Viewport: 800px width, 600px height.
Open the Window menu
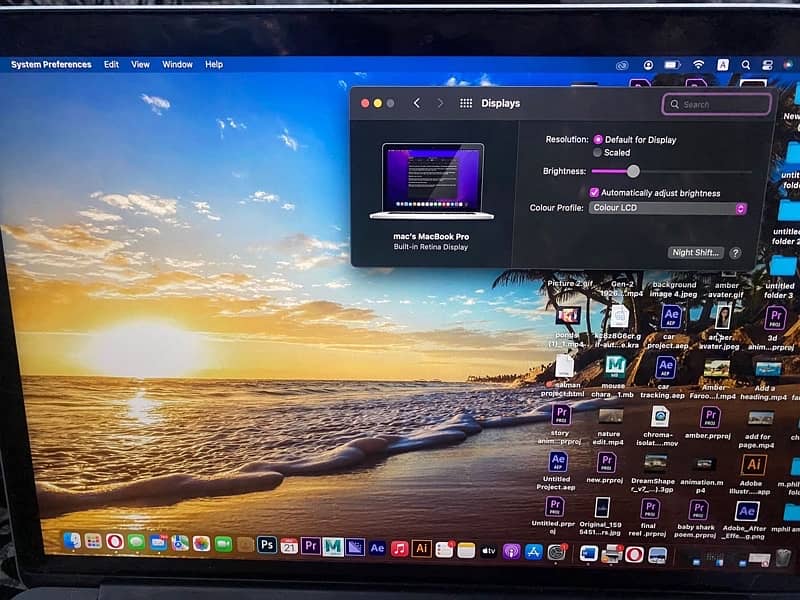tap(177, 64)
